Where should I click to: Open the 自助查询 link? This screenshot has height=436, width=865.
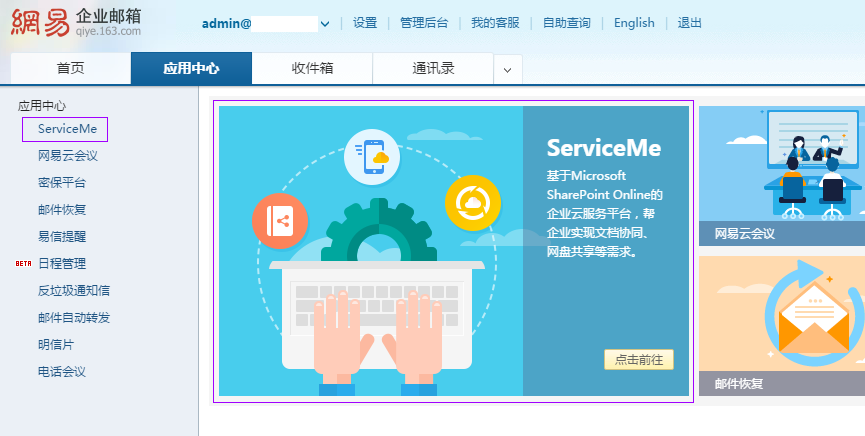tap(567, 23)
